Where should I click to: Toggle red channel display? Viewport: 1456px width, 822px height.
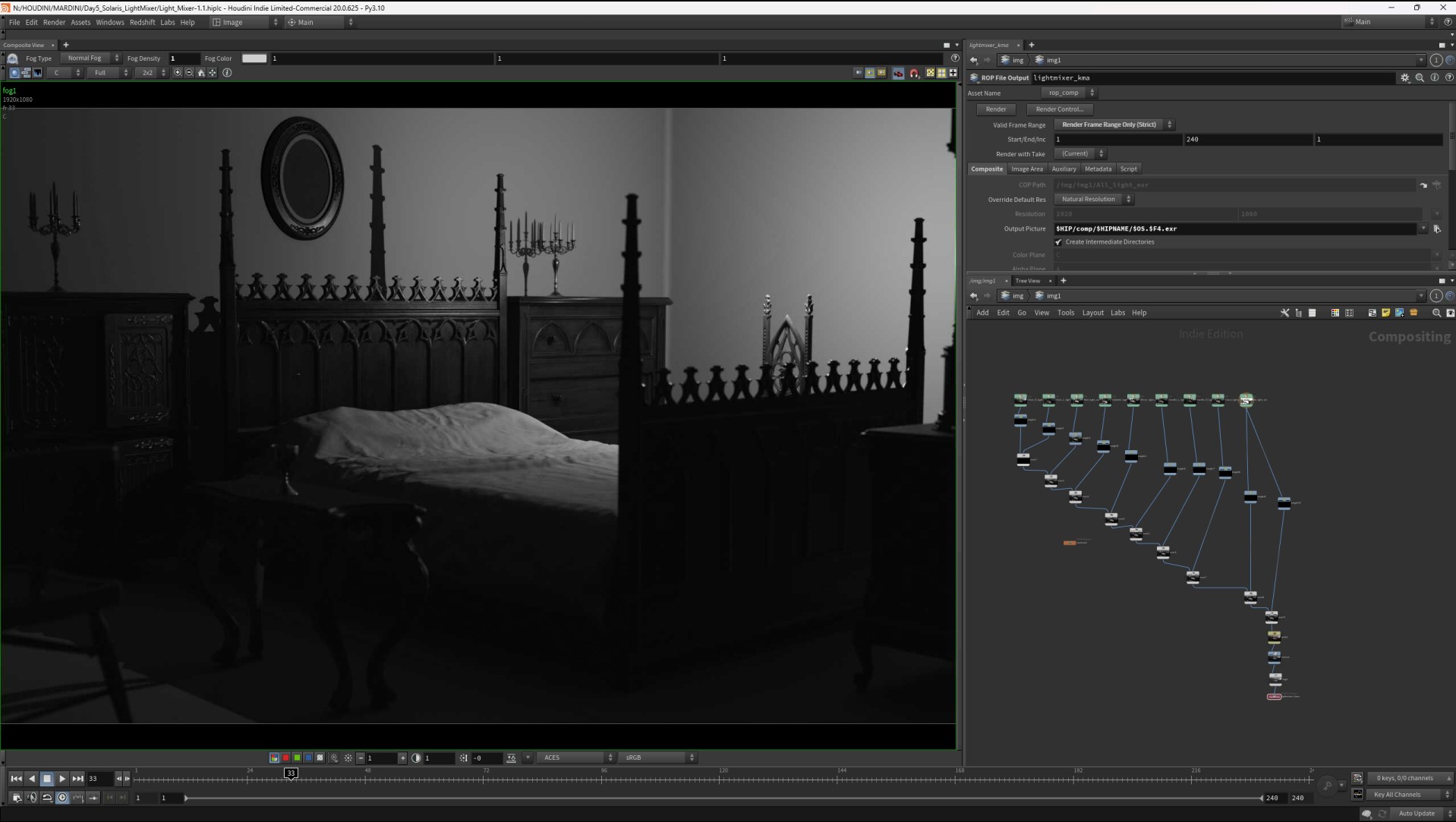pos(285,758)
